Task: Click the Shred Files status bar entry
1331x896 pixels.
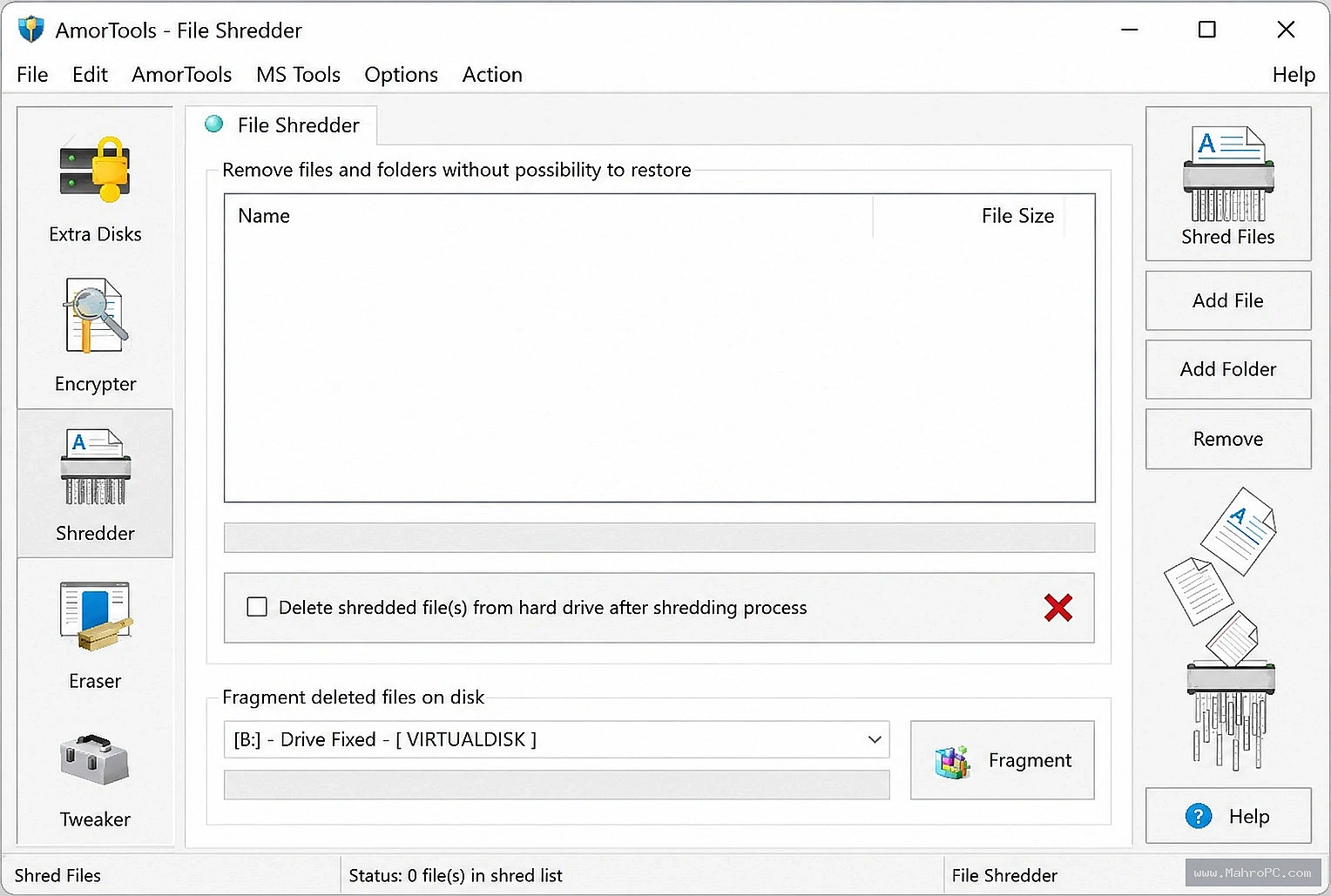Action: tap(57, 875)
